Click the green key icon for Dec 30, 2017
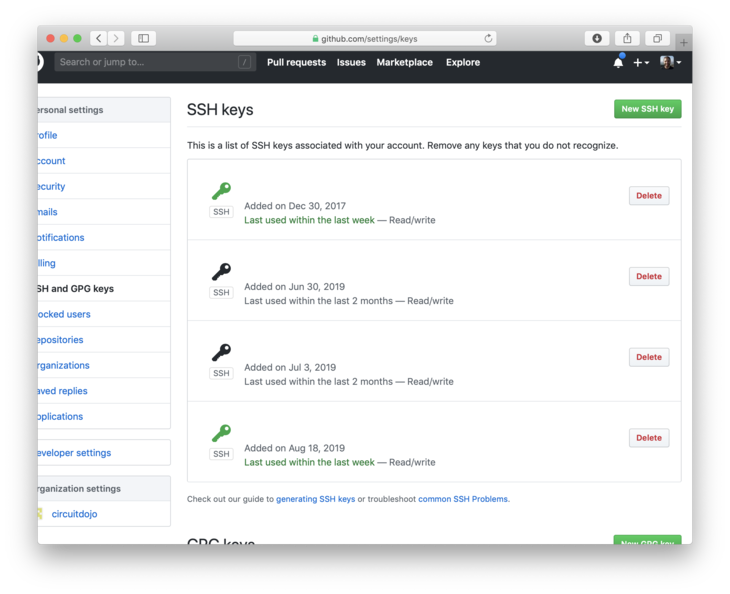This screenshot has height=594, width=730. [222, 190]
